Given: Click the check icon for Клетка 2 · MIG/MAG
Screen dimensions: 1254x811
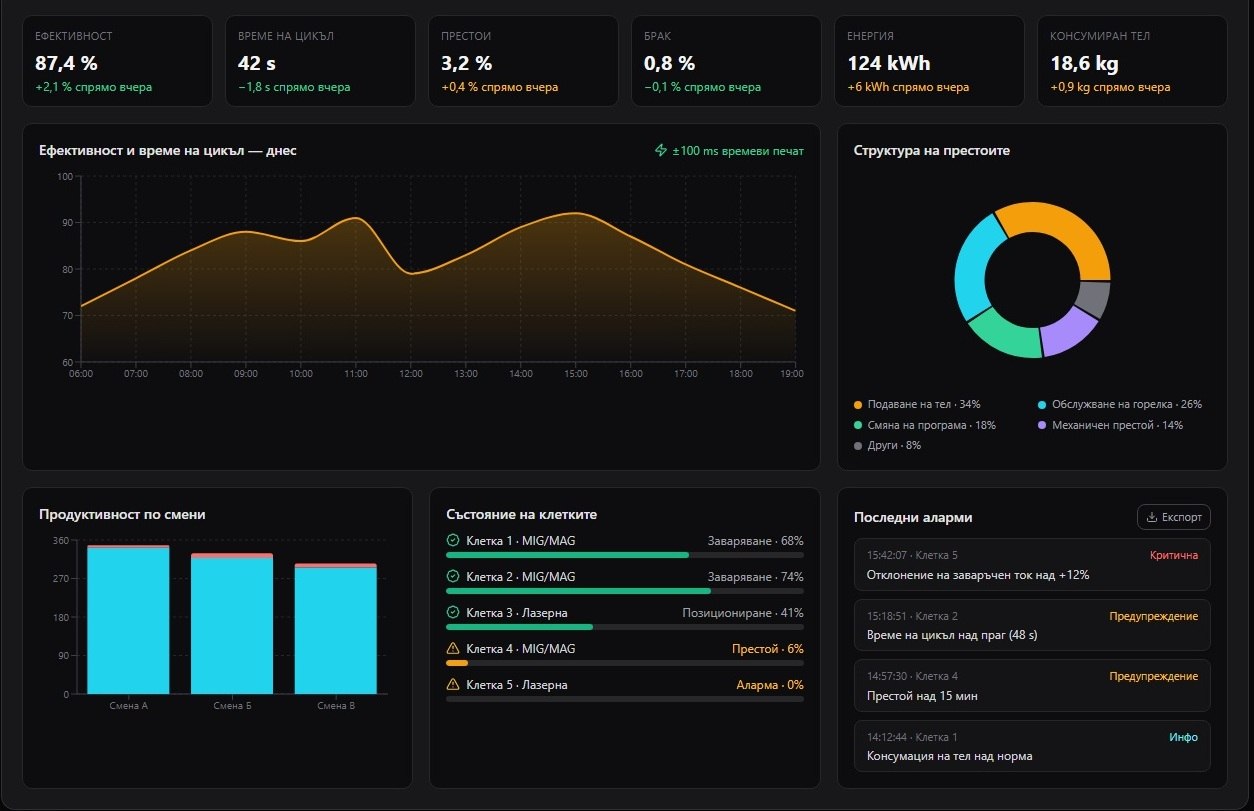Looking at the screenshot, I should tap(453, 577).
